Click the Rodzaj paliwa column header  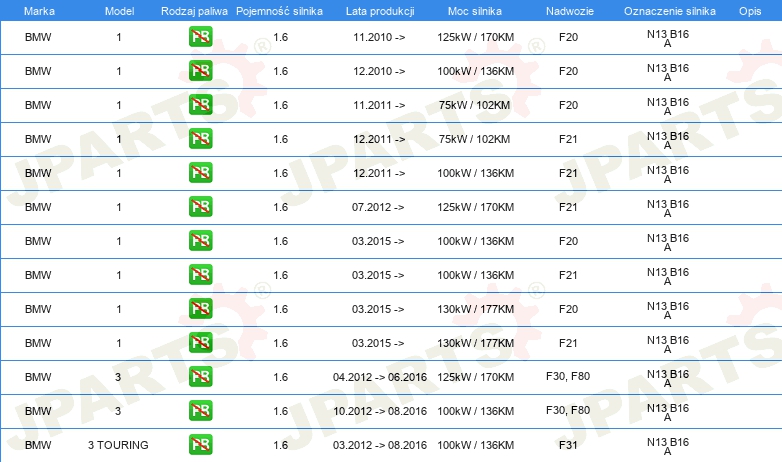click(x=194, y=11)
